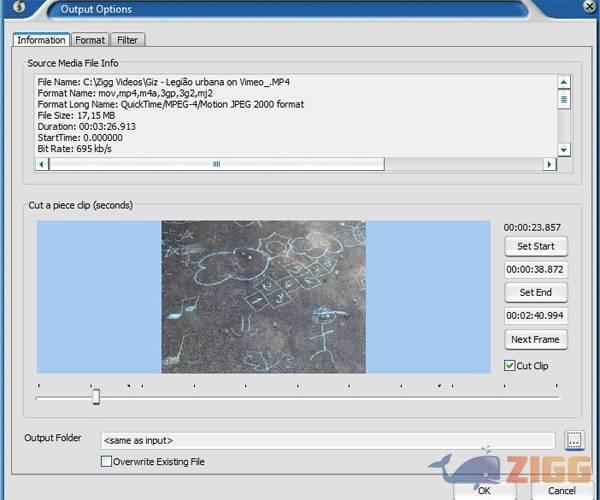The width and height of the screenshot is (600, 500).
Task: Enable Overwrite Existing File checkbox
Action: (x=106, y=461)
